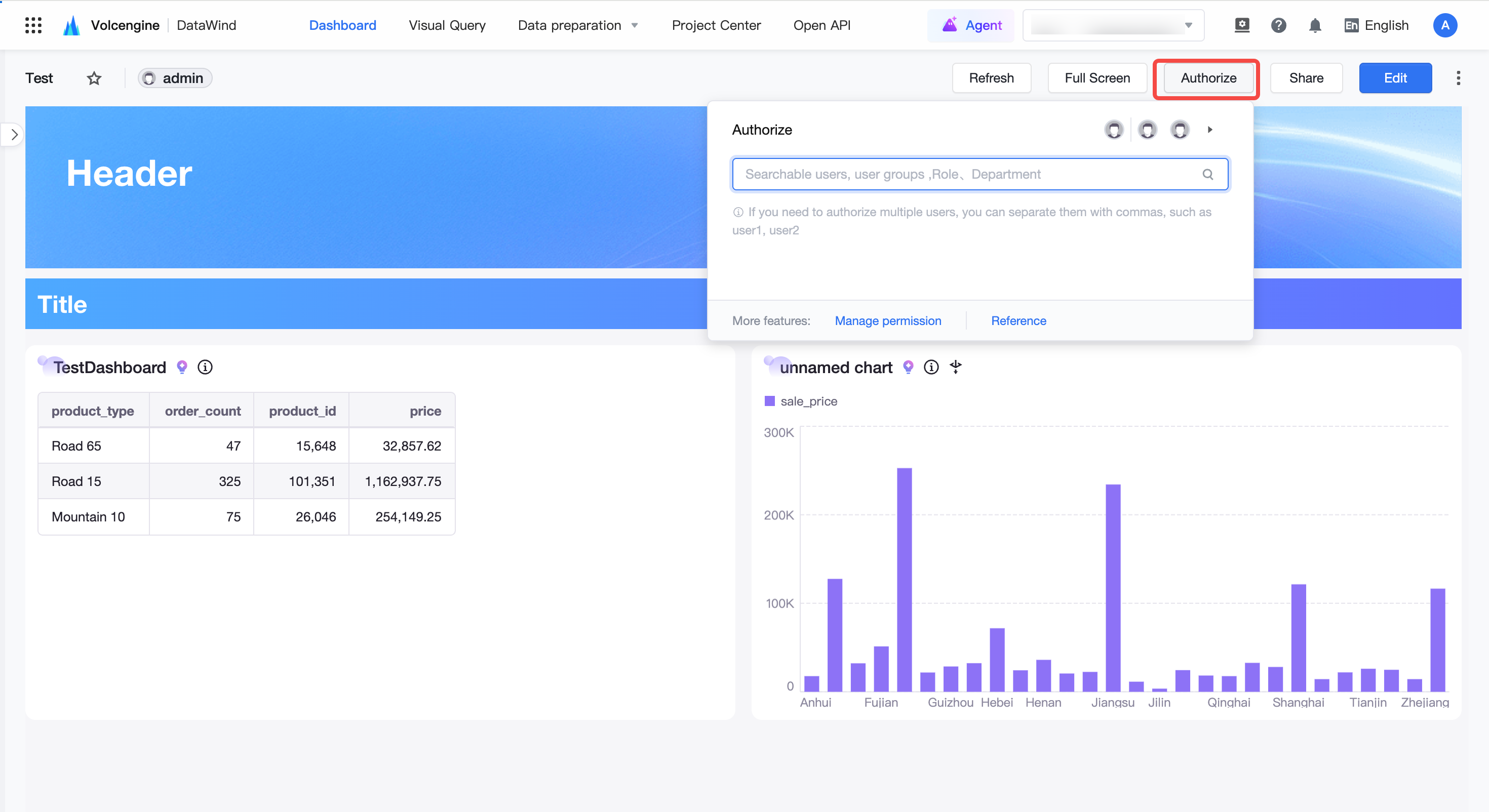1489x812 pixels.
Task: Click the unnamed chart drill-down icon
Action: (x=956, y=367)
